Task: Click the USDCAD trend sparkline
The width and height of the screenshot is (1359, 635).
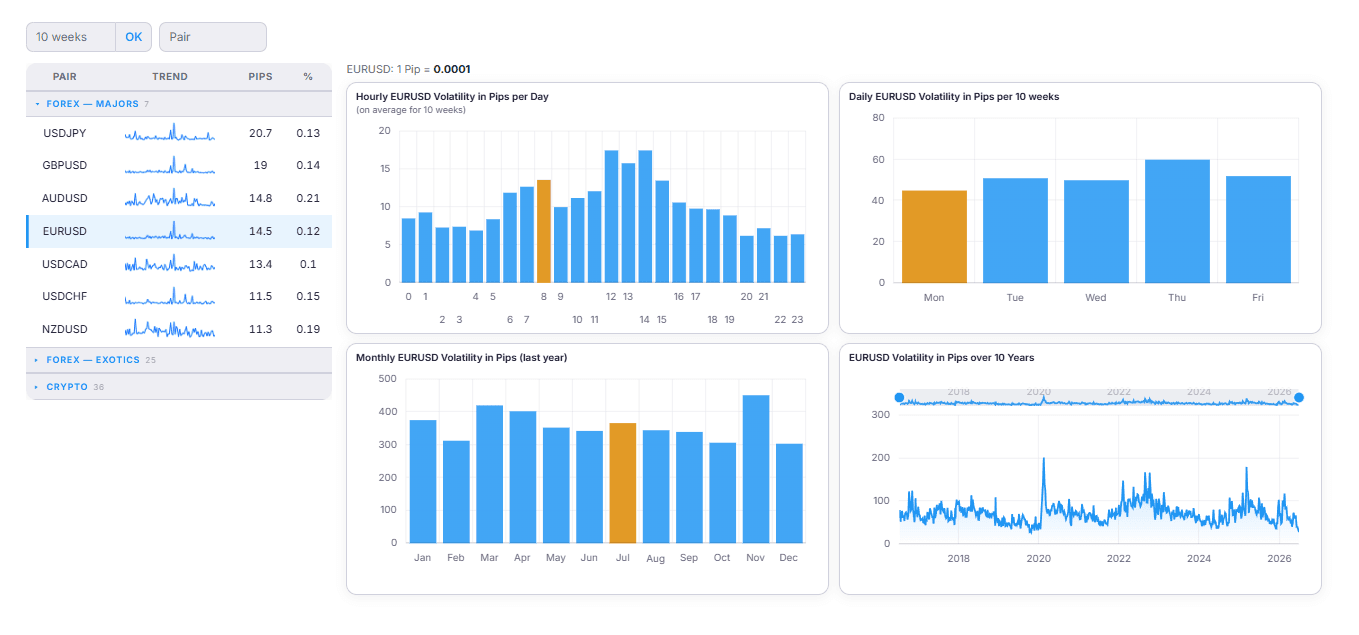Action: [170, 264]
